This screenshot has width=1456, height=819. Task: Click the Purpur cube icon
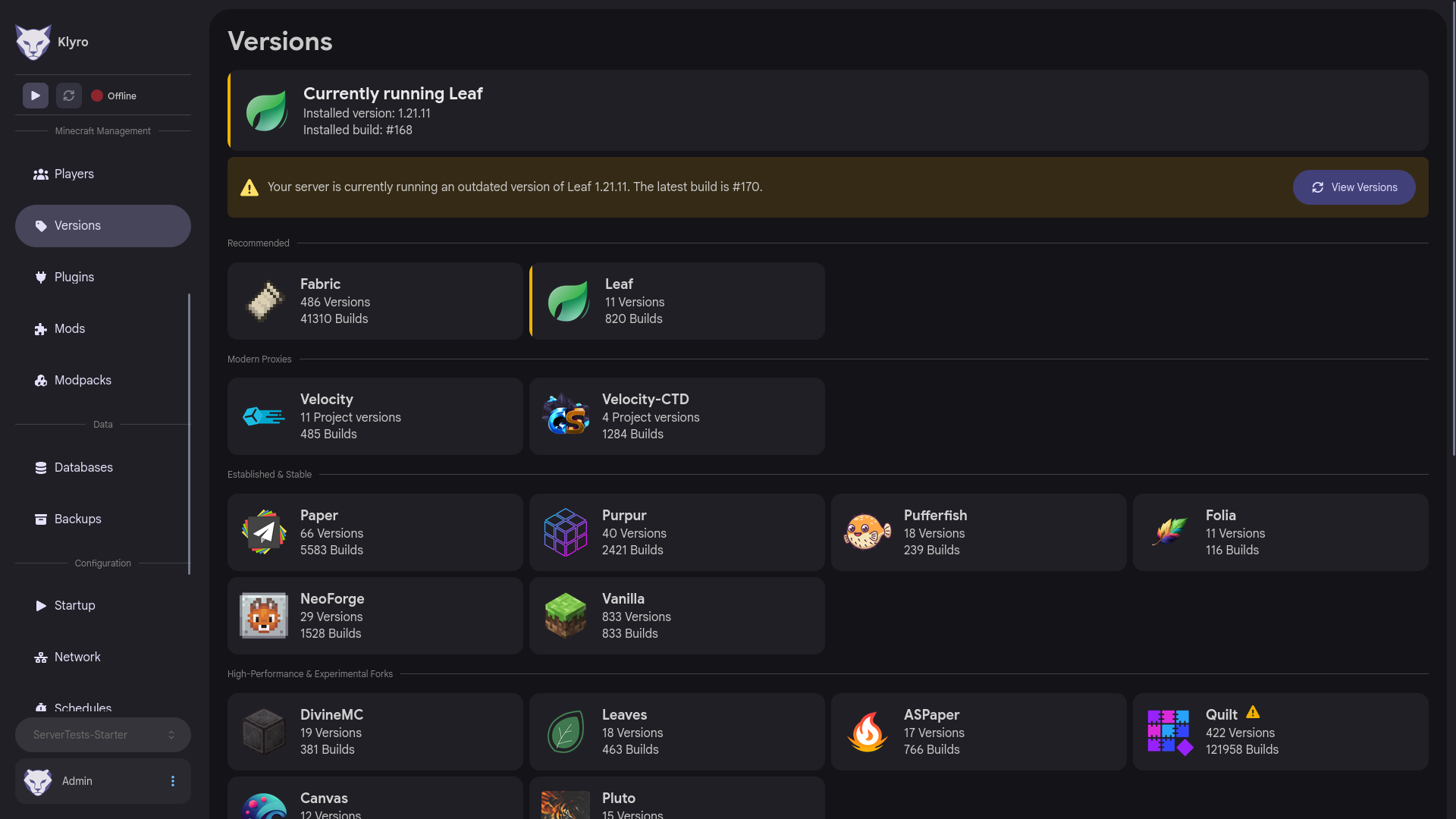pos(566,532)
